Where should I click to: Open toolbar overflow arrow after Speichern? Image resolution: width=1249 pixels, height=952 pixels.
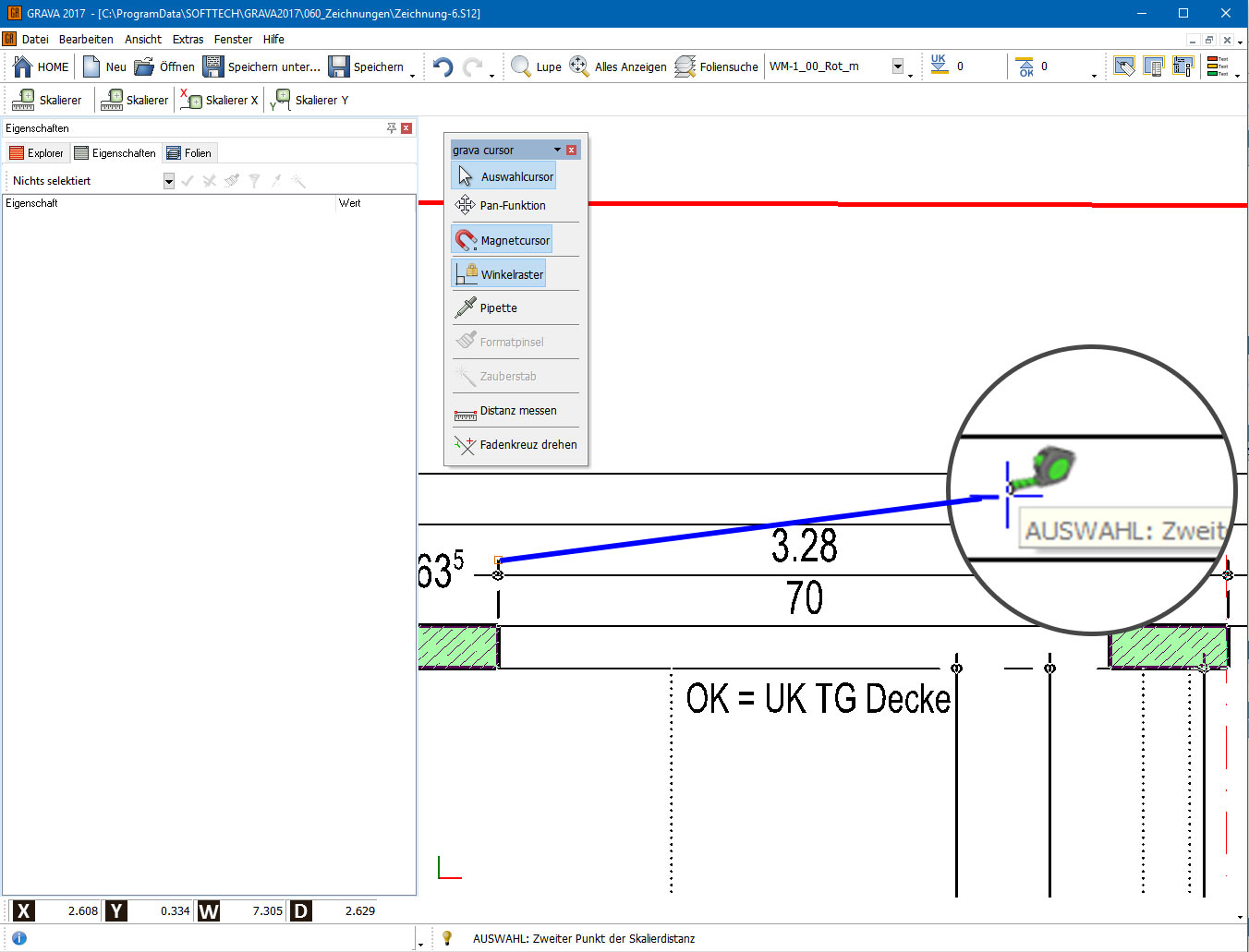(412, 74)
